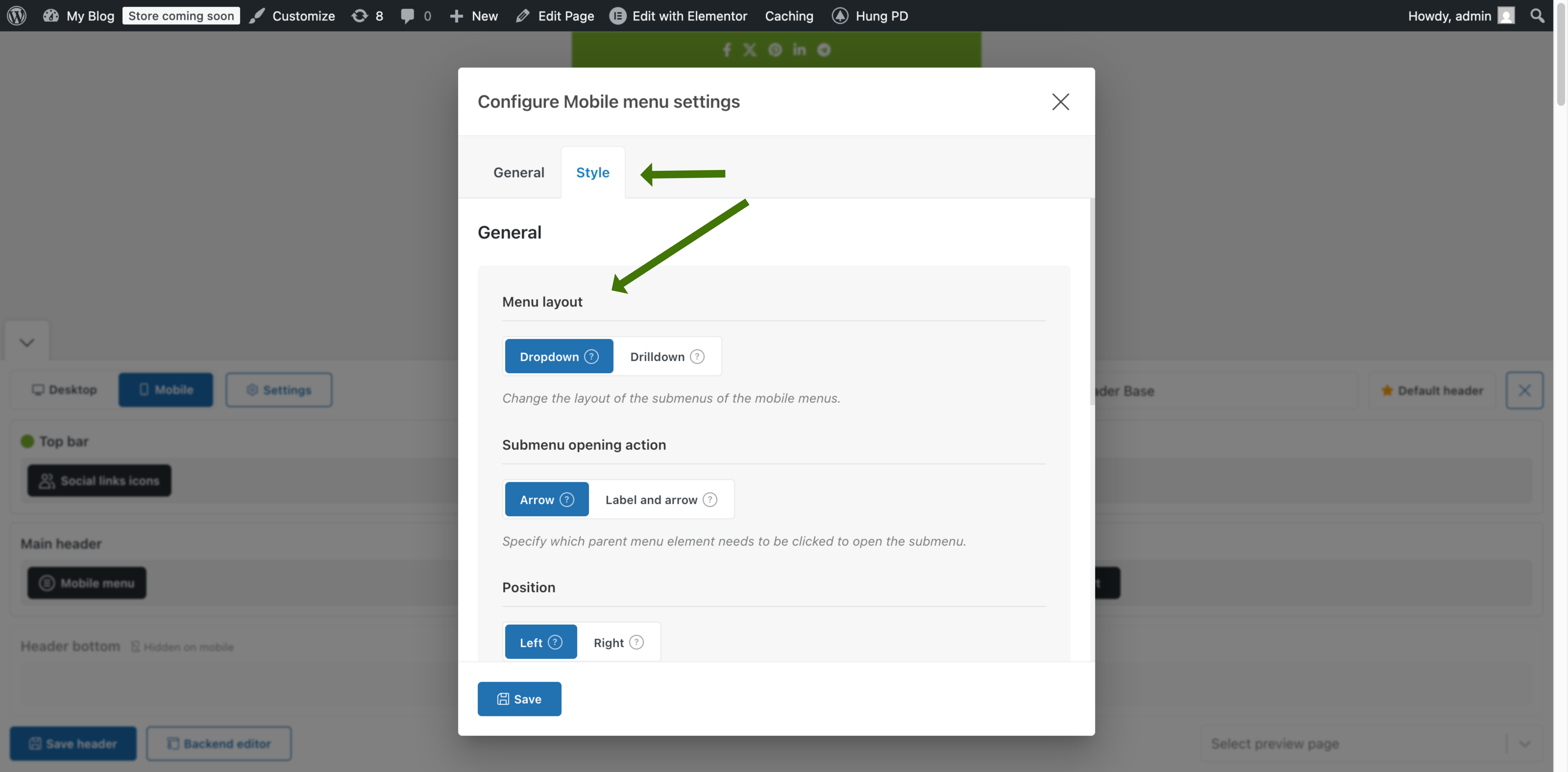Click Save header button
This screenshot has height=772, width=1568.
tap(73, 743)
